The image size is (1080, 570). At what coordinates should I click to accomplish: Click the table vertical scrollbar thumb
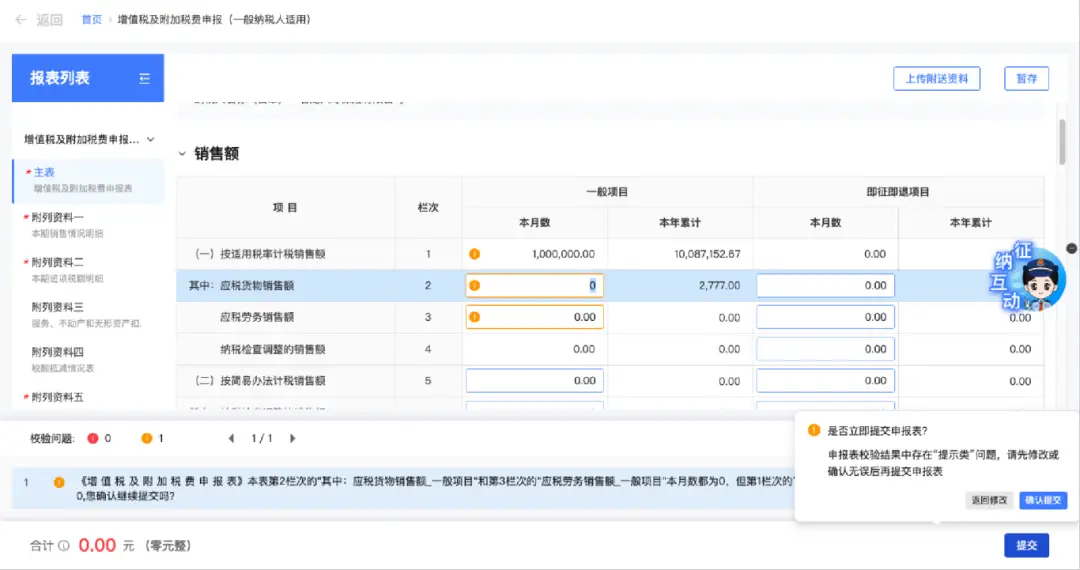(x=1062, y=142)
